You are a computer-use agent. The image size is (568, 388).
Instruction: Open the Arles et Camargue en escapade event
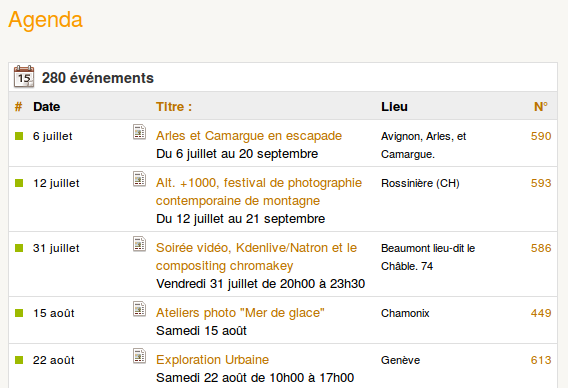point(249,136)
